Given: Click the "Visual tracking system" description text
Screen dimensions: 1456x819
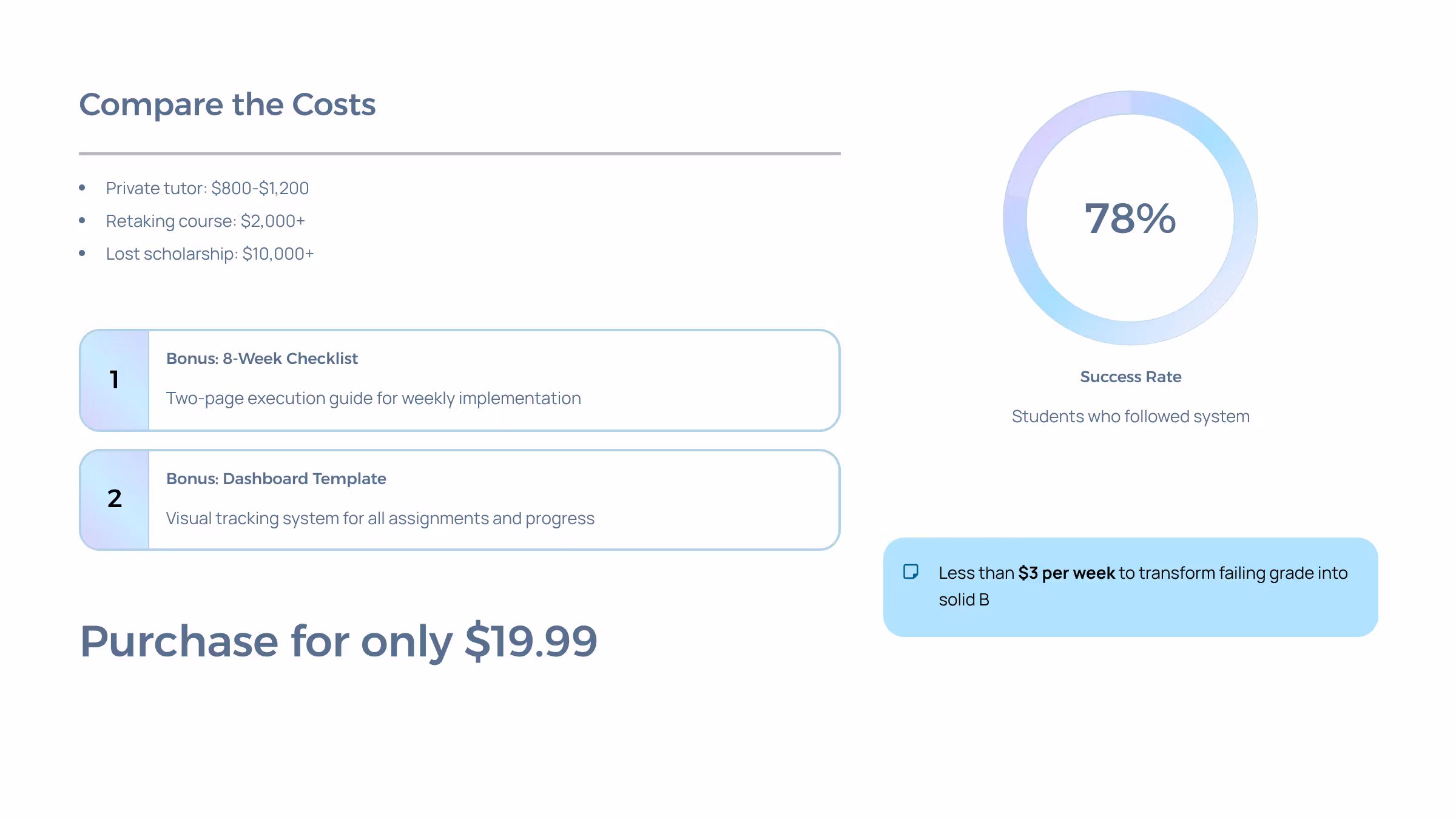Looking at the screenshot, I should pyautogui.click(x=380, y=518).
